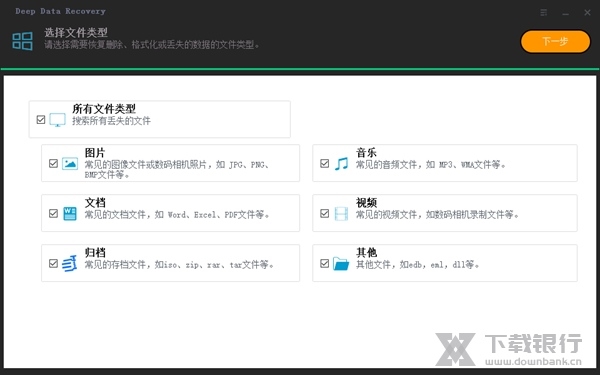Click the archive stack icon in 归档 card
This screenshot has width=600, height=375.
tap(70, 263)
